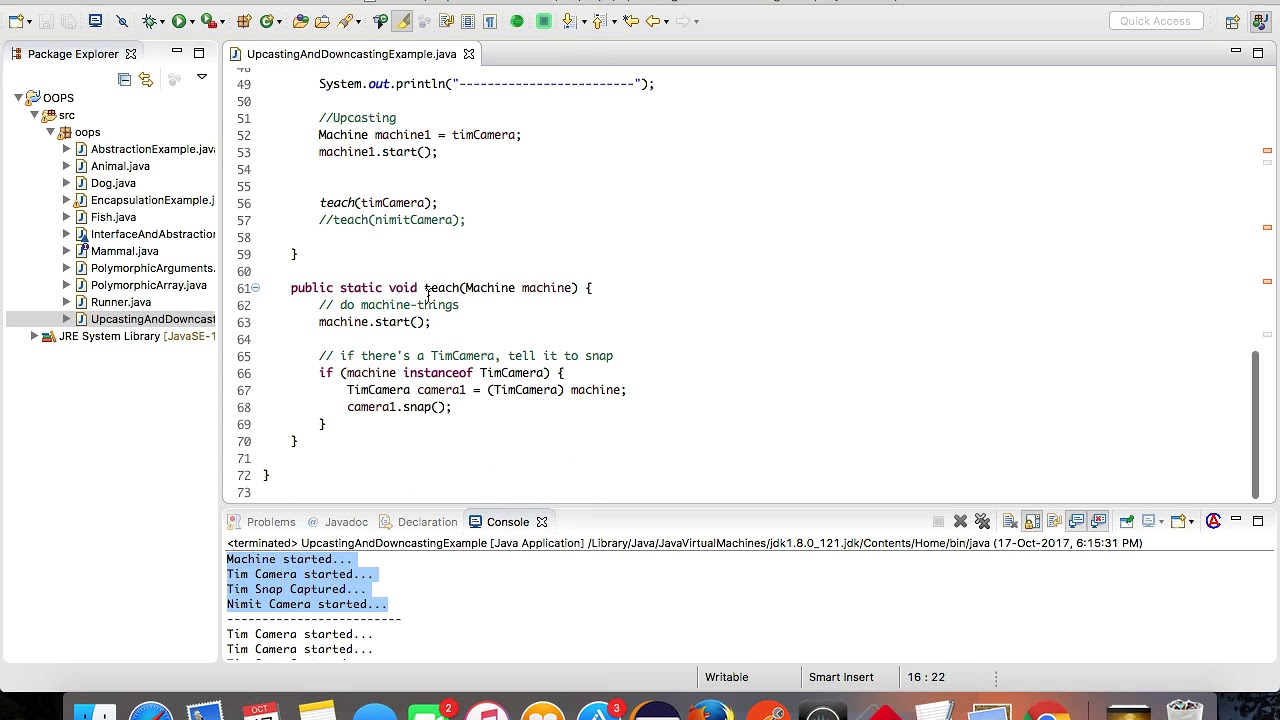Click the Open Type icon
Image resolution: width=1280 pixels, height=720 pixels.
(x=302, y=21)
